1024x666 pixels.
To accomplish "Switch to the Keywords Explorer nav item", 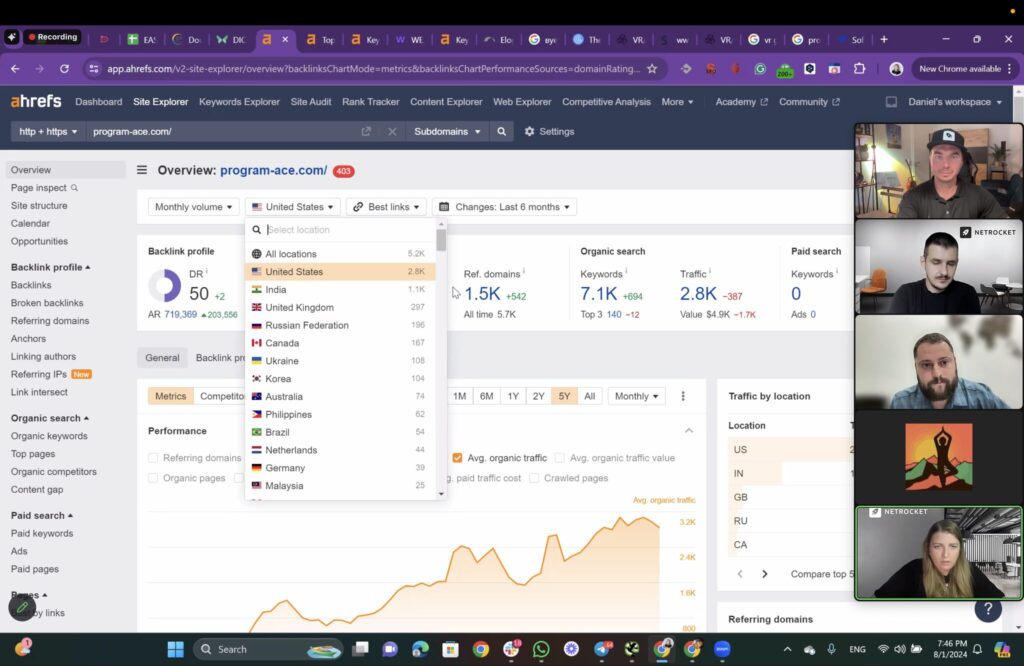I will click(x=239, y=101).
